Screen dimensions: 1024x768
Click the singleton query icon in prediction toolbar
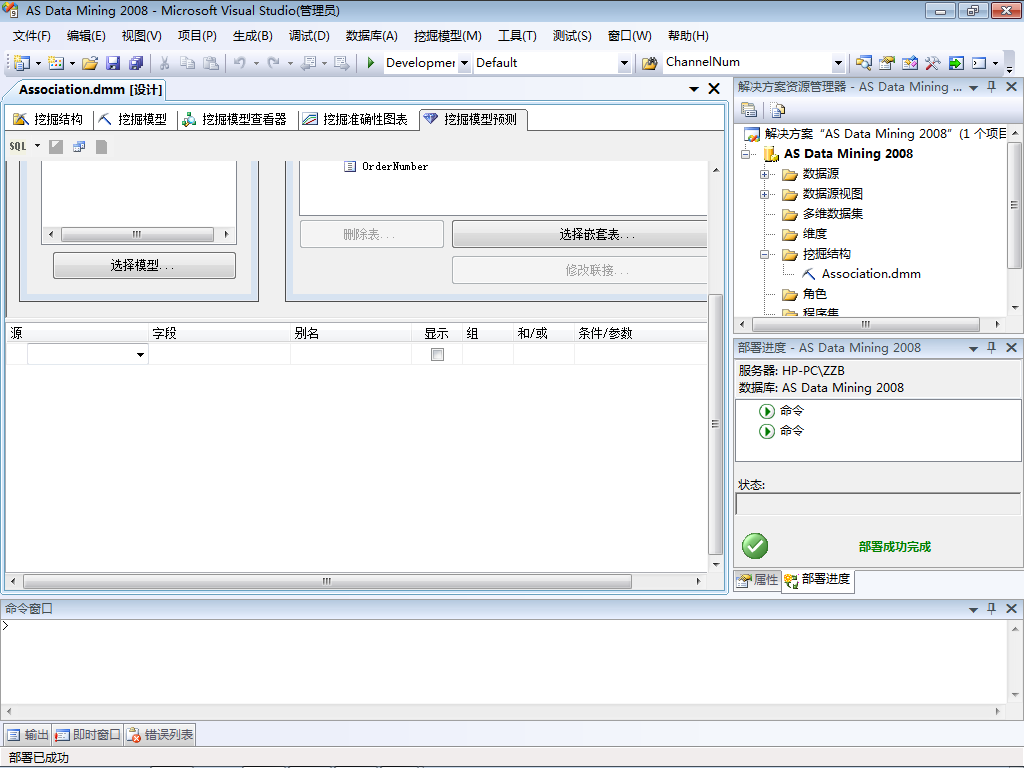coord(79,146)
